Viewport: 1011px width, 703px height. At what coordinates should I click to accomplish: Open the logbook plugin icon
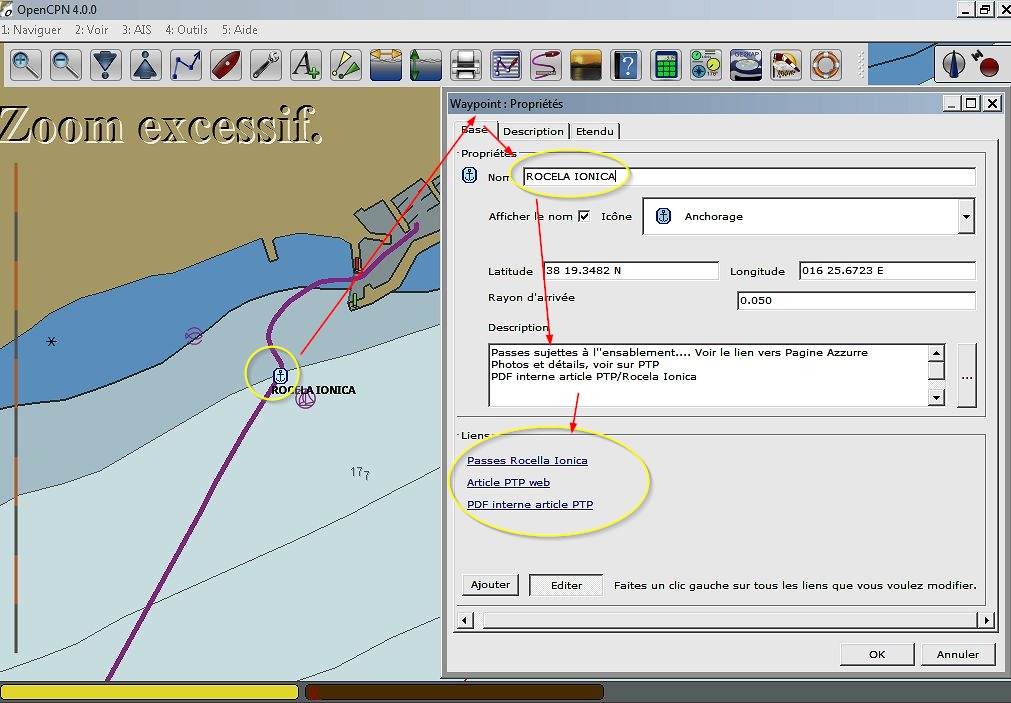point(785,65)
